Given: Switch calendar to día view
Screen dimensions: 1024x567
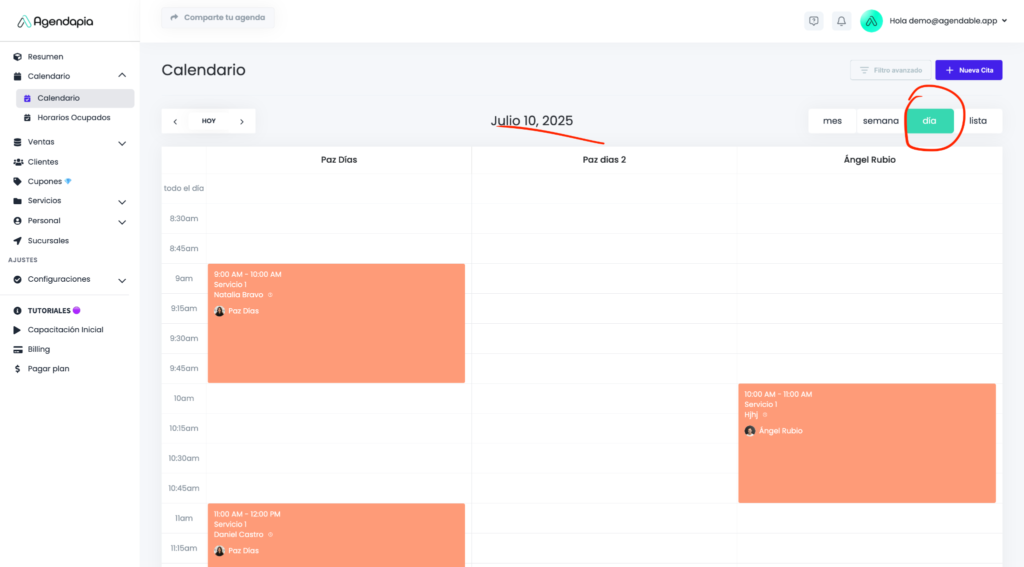Looking at the screenshot, I should (x=930, y=121).
